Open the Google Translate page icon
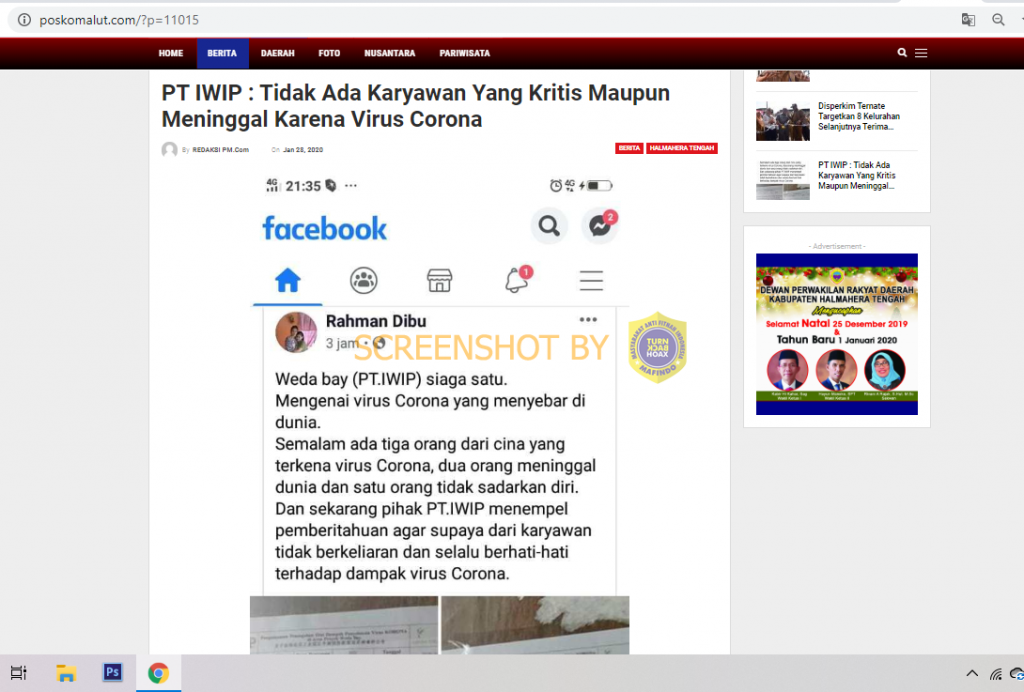Image resolution: width=1024 pixels, height=692 pixels. pos(968,20)
